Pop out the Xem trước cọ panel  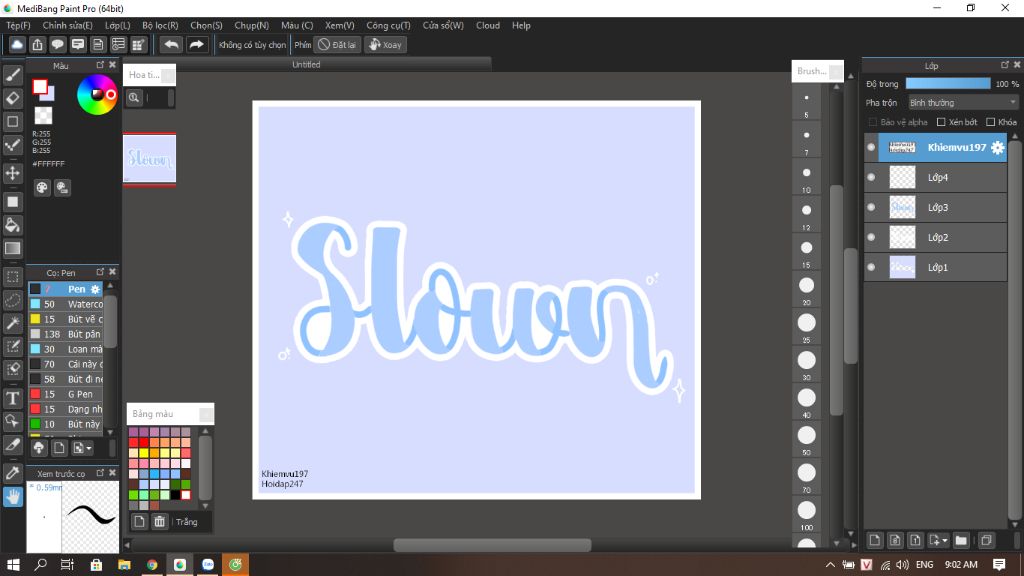(100, 472)
